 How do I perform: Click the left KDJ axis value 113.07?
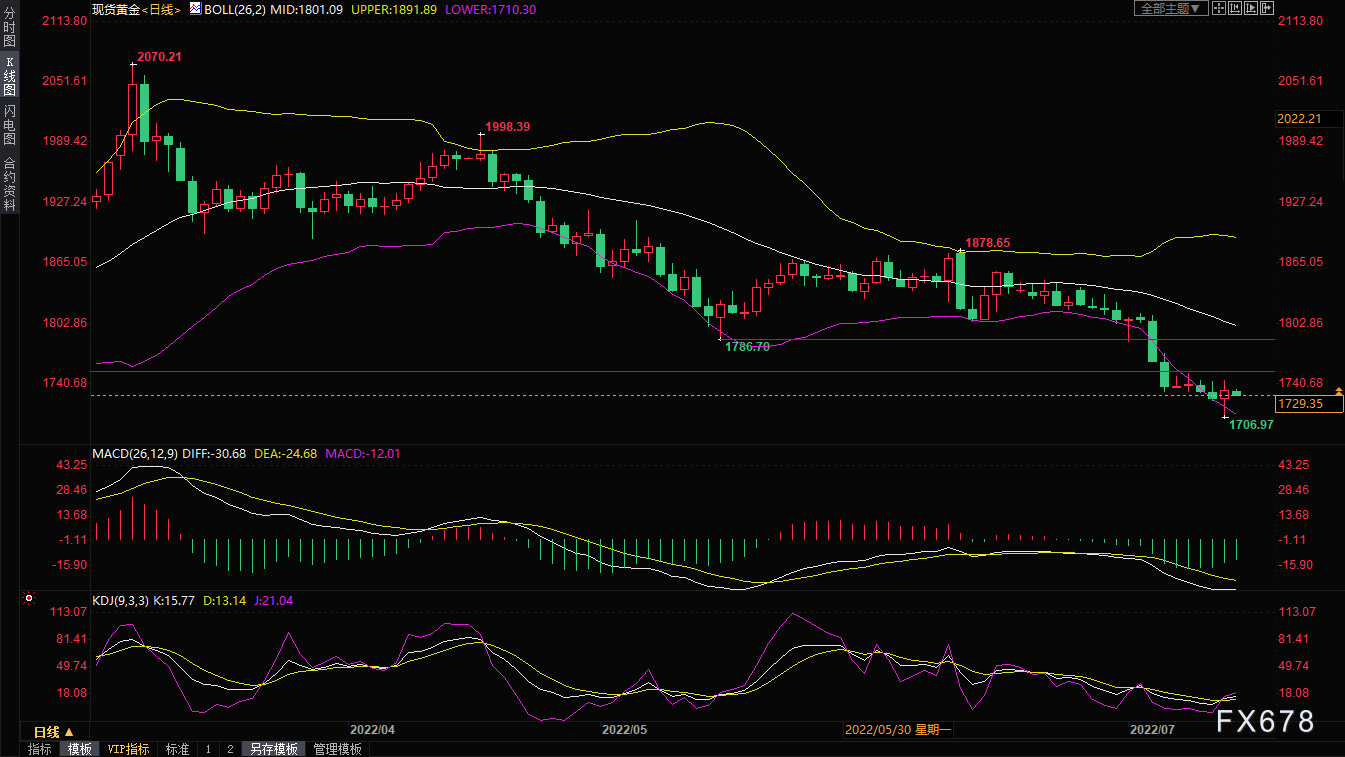tap(69, 612)
